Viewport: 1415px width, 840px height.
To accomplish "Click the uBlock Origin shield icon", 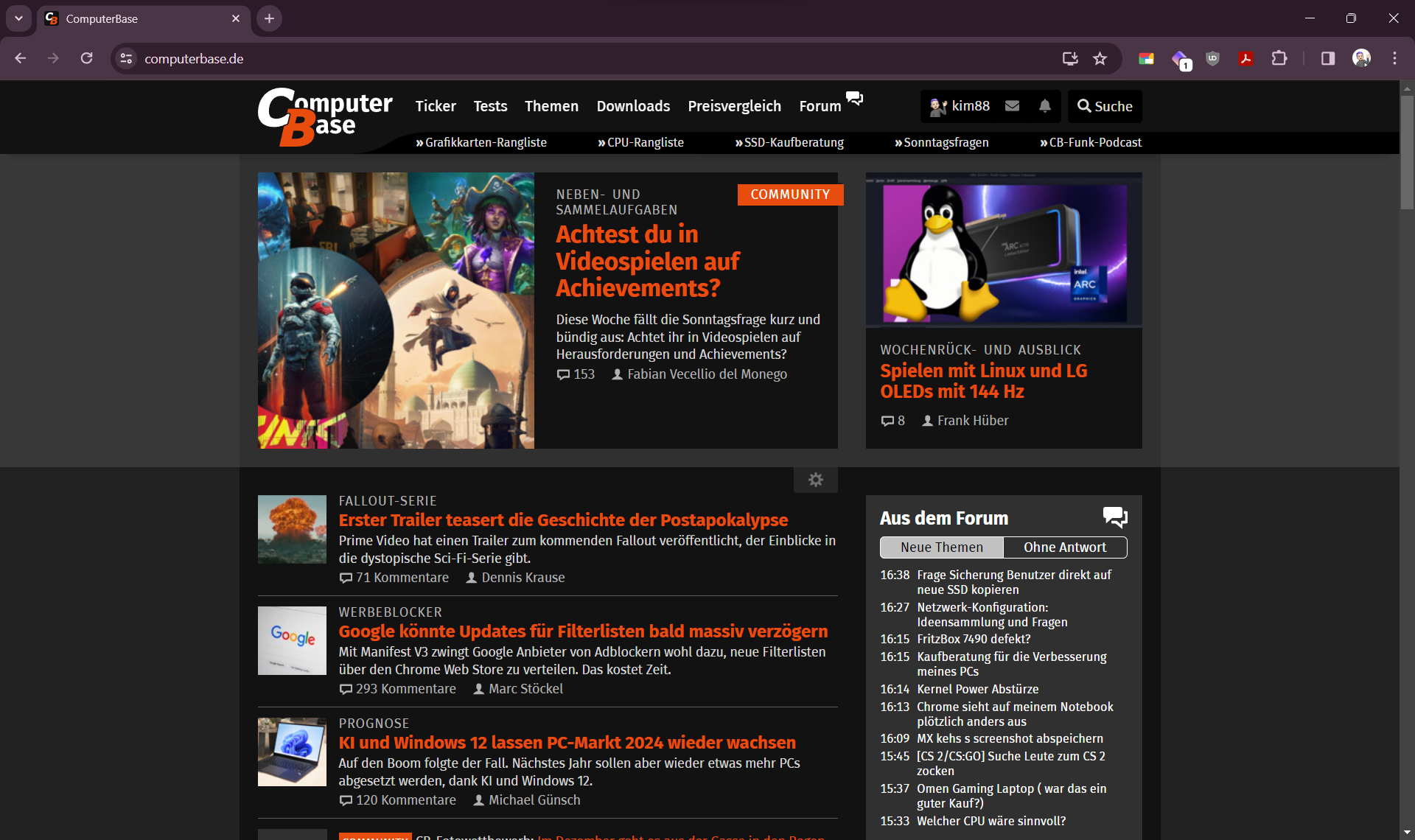I will [1212, 59].
